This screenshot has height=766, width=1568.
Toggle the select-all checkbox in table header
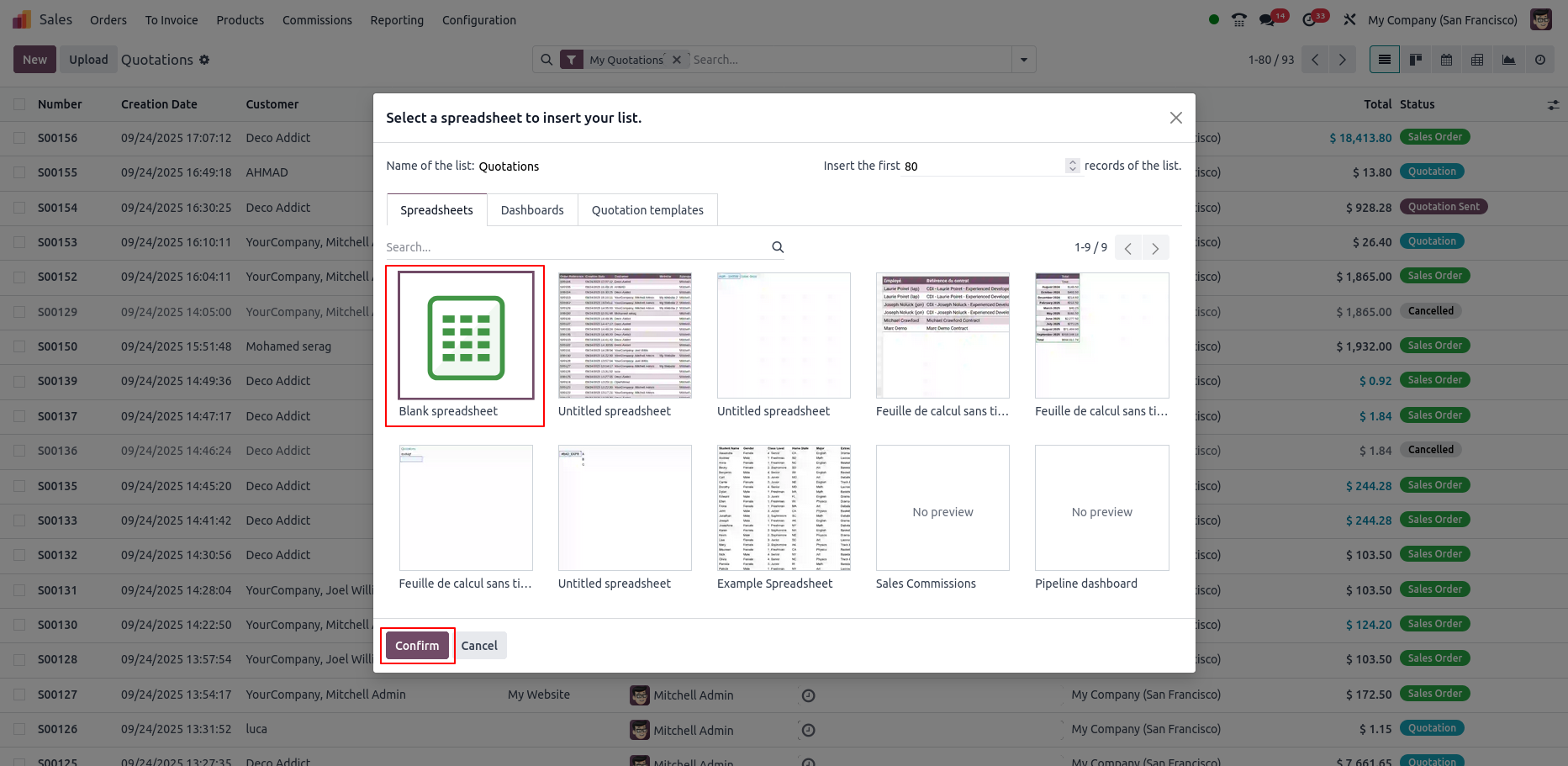coord(19,104)
